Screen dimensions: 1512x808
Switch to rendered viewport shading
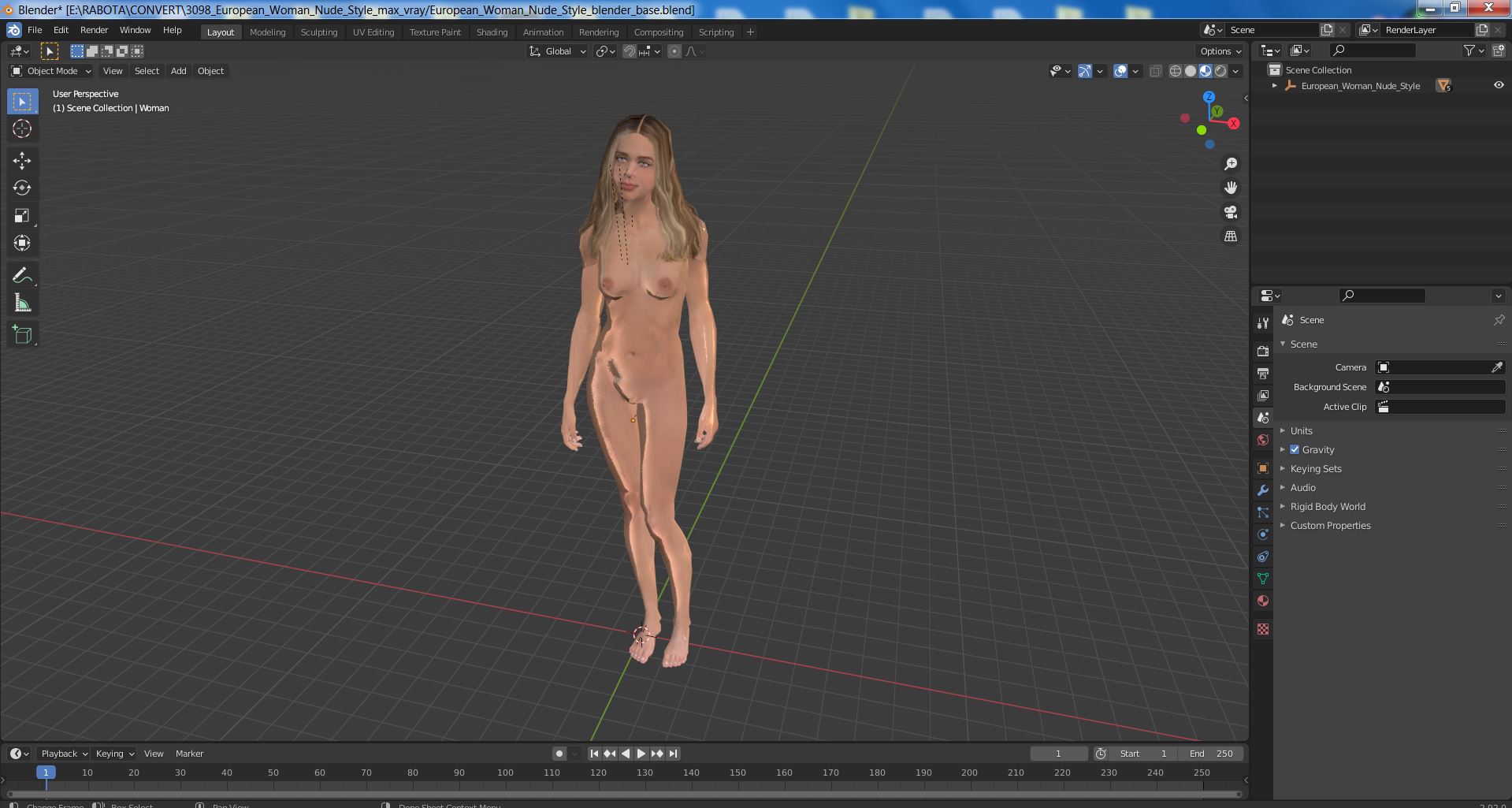(1220, 71)
